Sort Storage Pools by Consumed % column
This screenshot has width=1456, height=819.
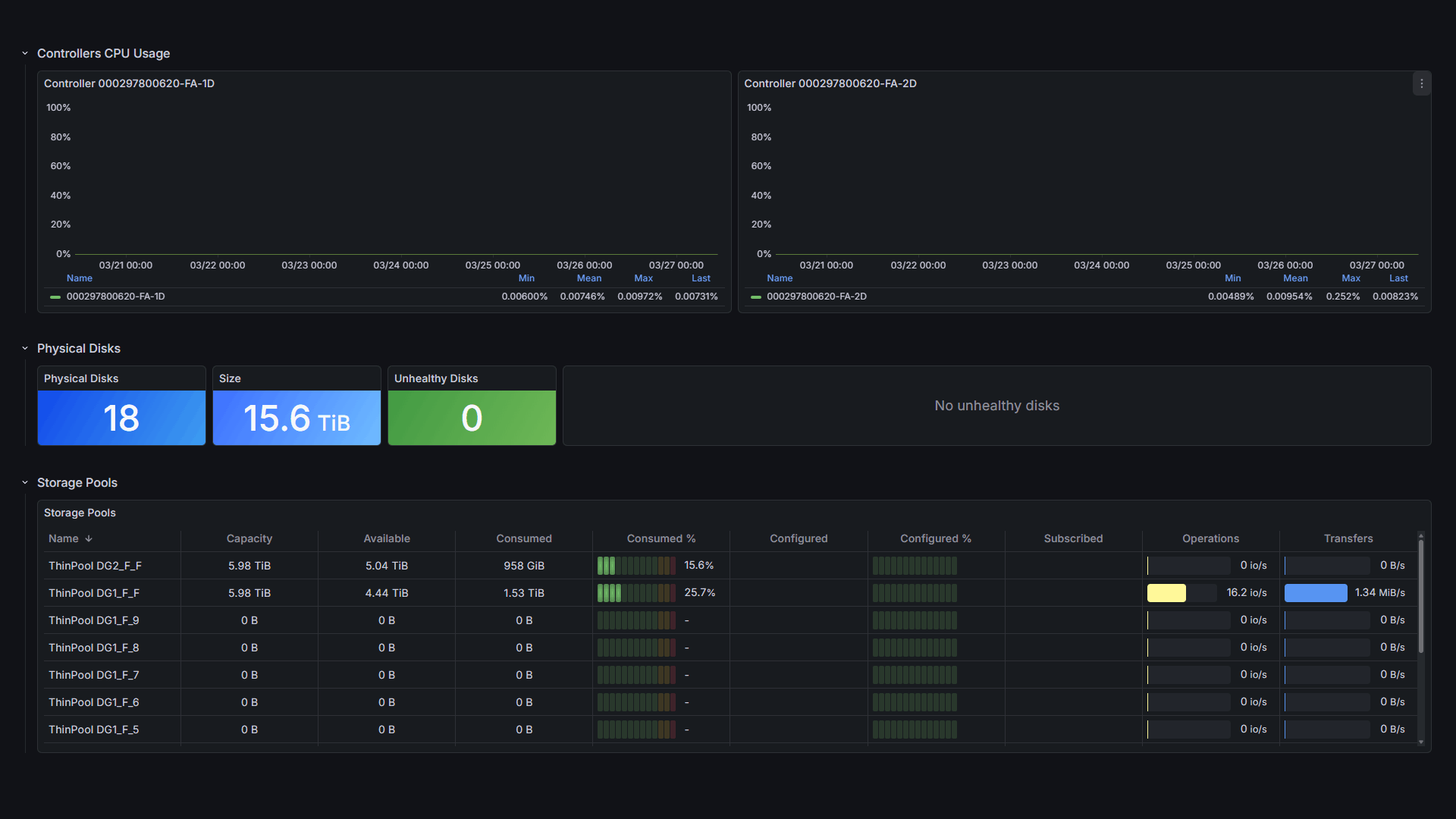point(661,539)
